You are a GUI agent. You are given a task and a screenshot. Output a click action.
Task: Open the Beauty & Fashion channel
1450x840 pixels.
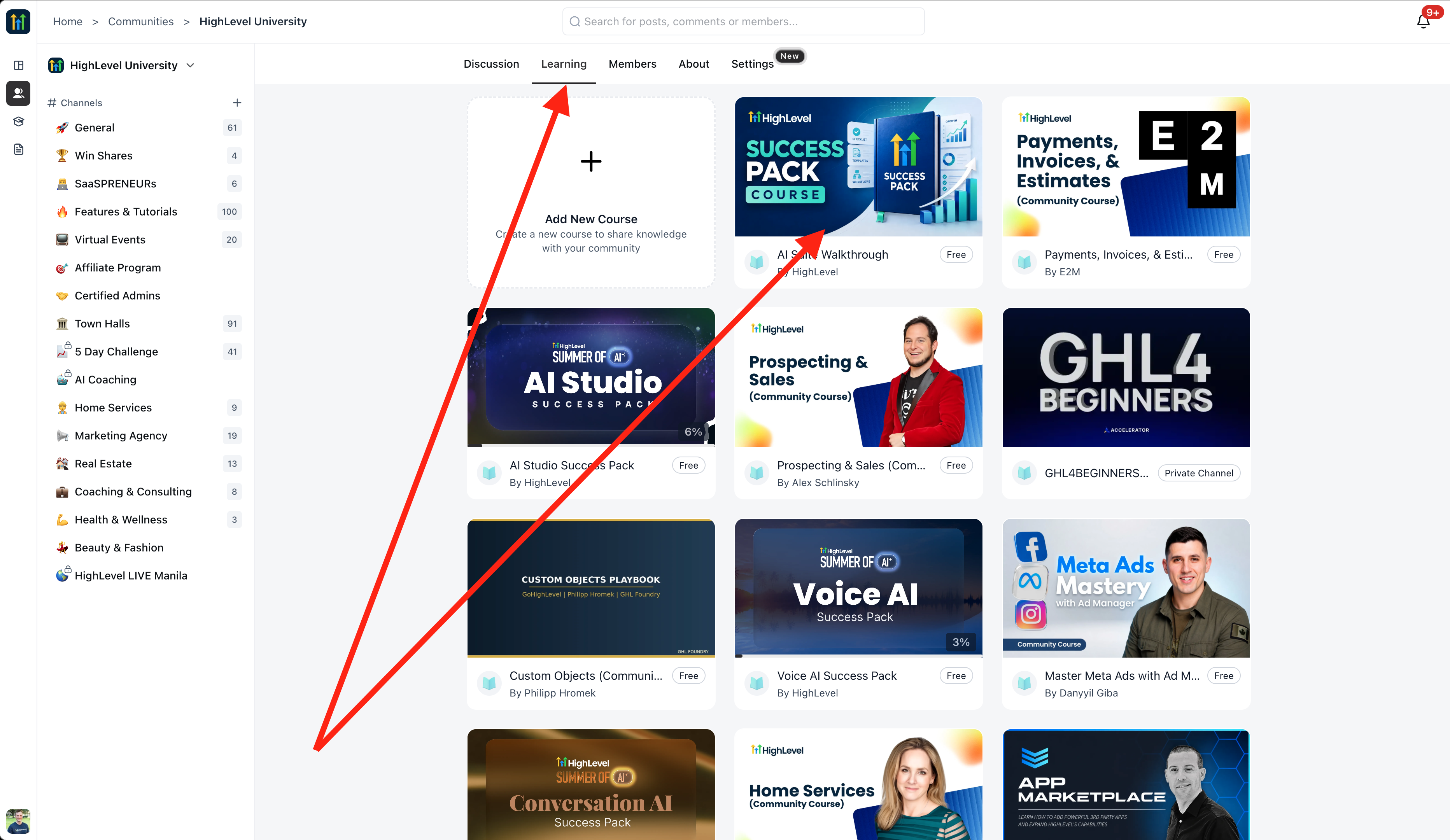pyautogui.click(x=148, y=548)
